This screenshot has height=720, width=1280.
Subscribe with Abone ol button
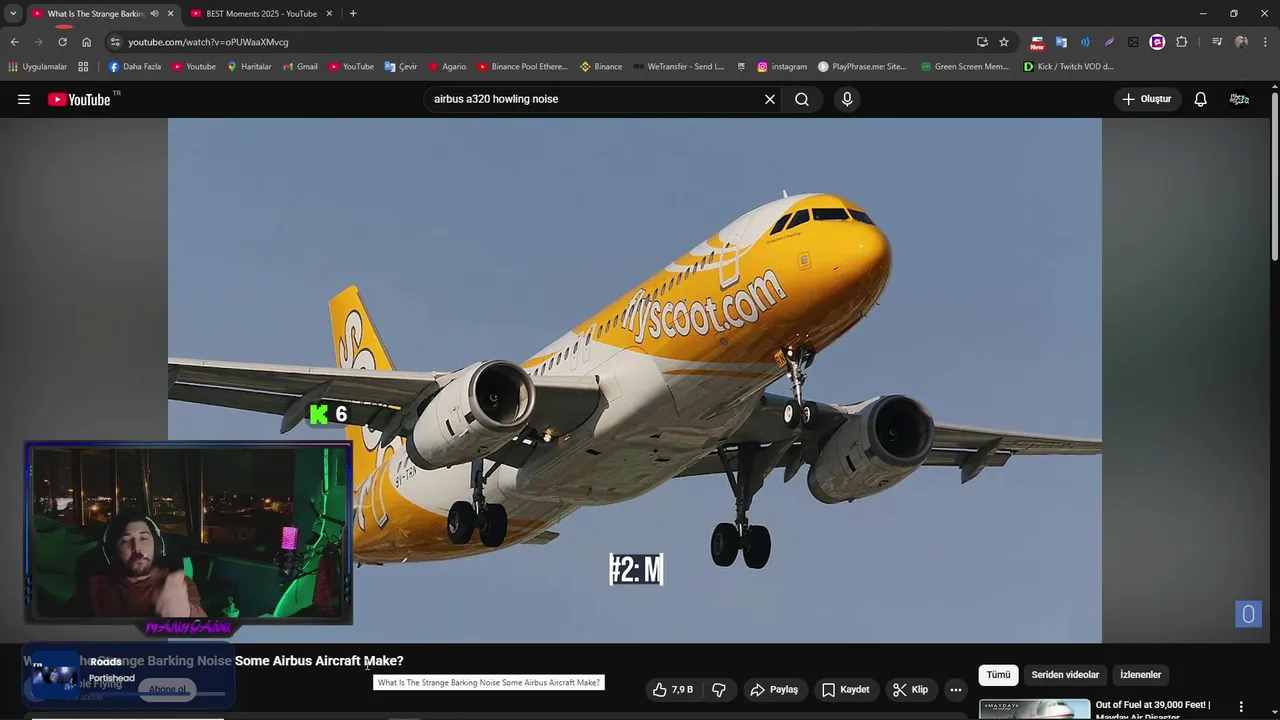click(167, 689)
